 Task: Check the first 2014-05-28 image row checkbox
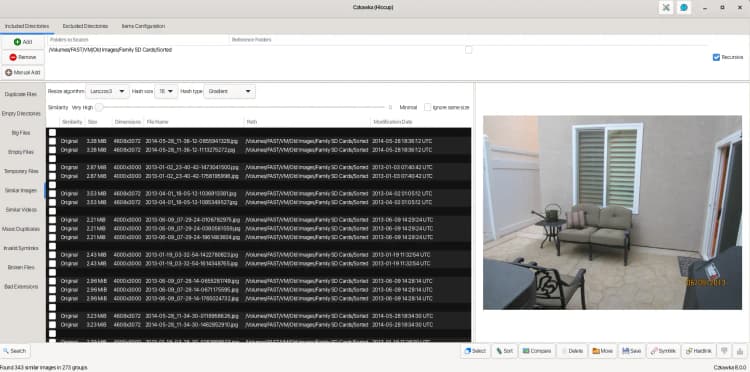[52, 141]
